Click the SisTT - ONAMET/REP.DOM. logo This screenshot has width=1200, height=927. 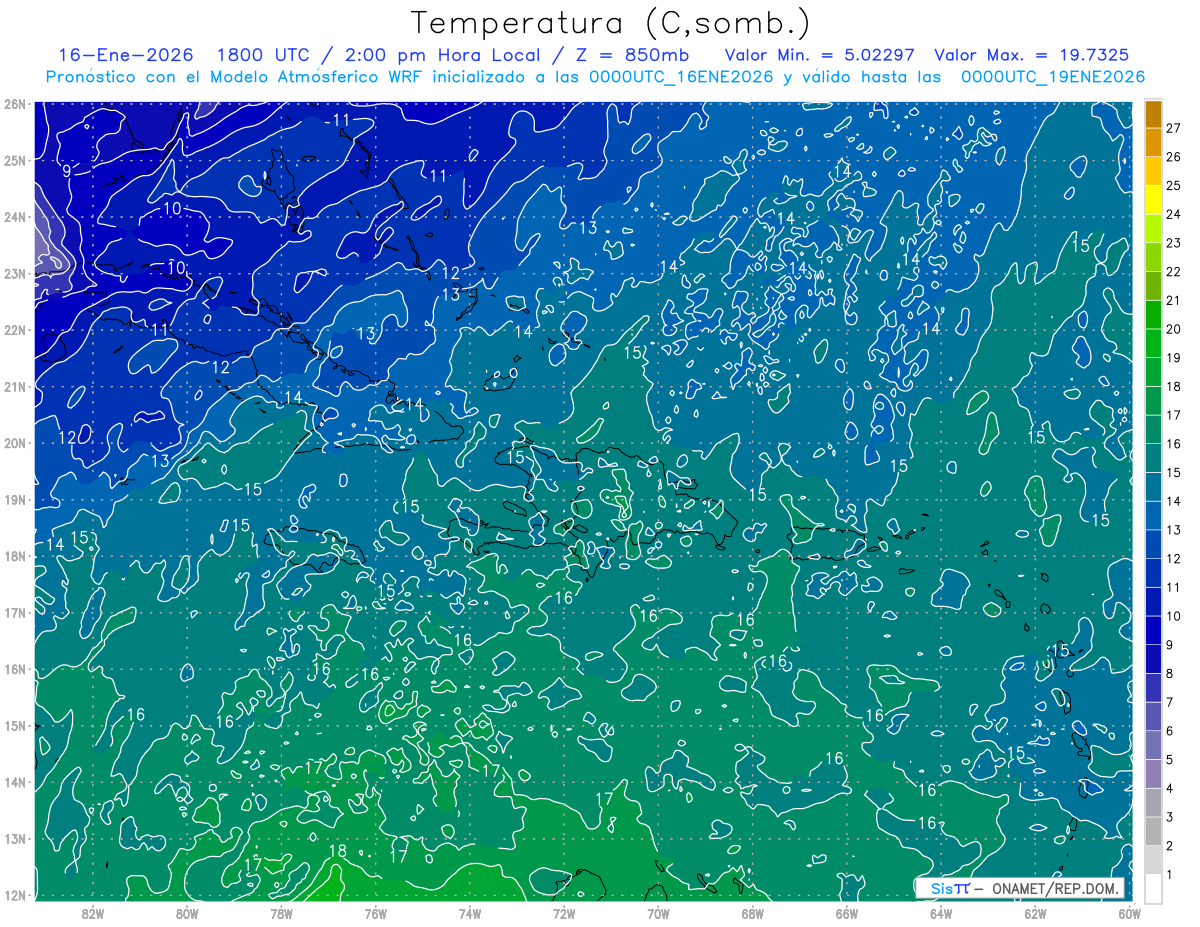click(1020, 888)
